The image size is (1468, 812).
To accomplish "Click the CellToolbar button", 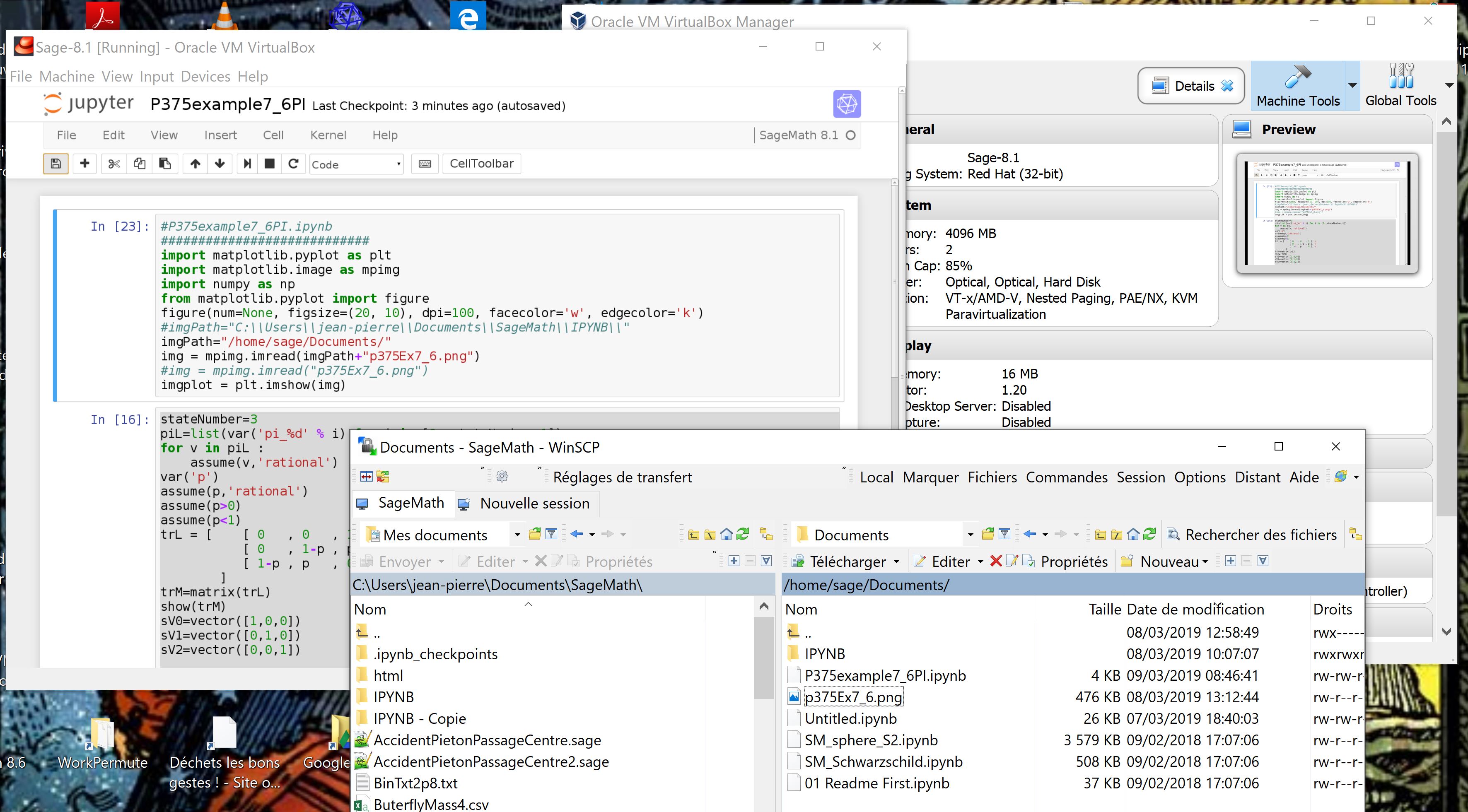I will [x=481, y=164].
